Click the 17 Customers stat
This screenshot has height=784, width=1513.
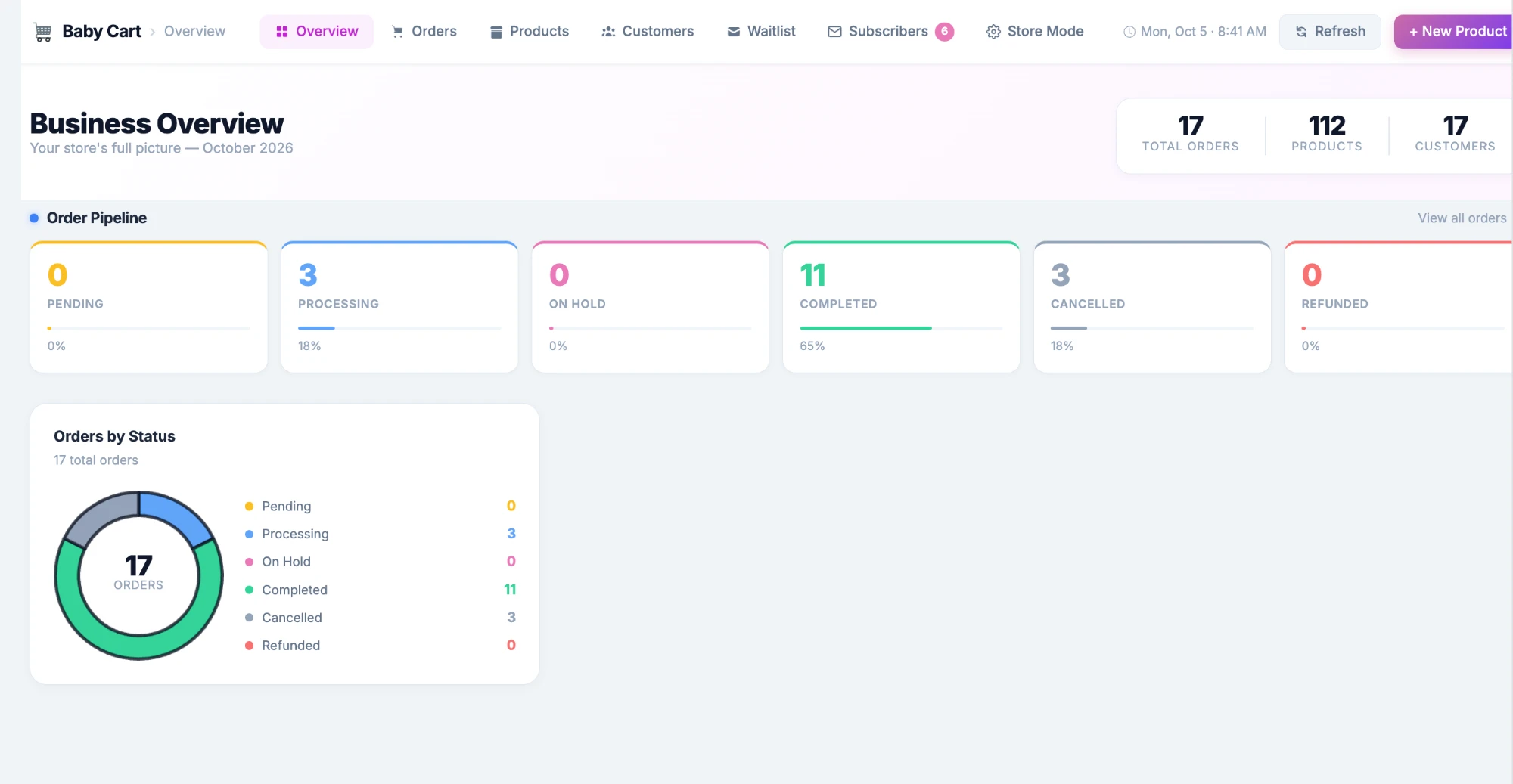(1455, 133)
